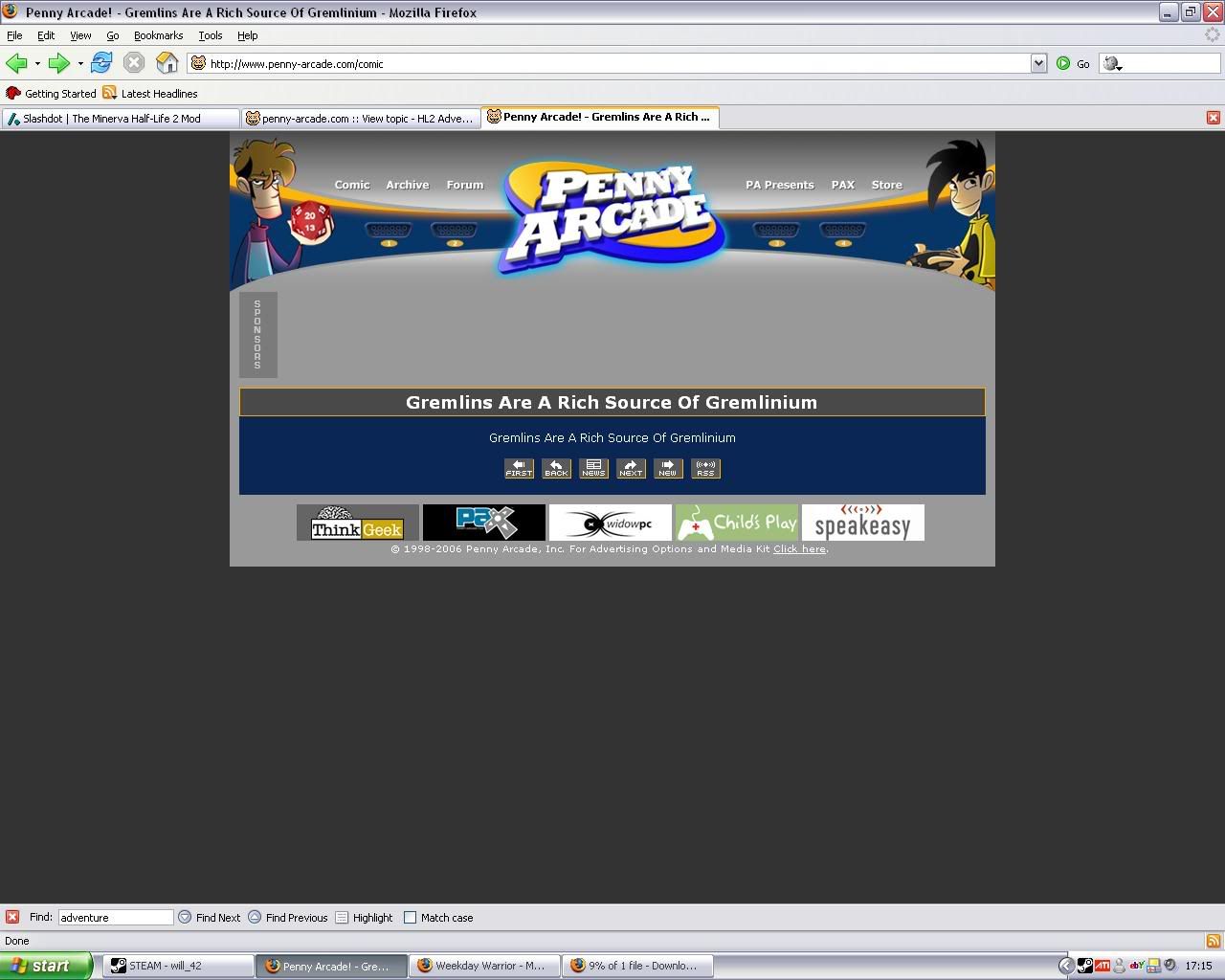Viewport: 1225px width, 980px height.
Task: Open the search engine selector icon
Action: pos(1112,64)
